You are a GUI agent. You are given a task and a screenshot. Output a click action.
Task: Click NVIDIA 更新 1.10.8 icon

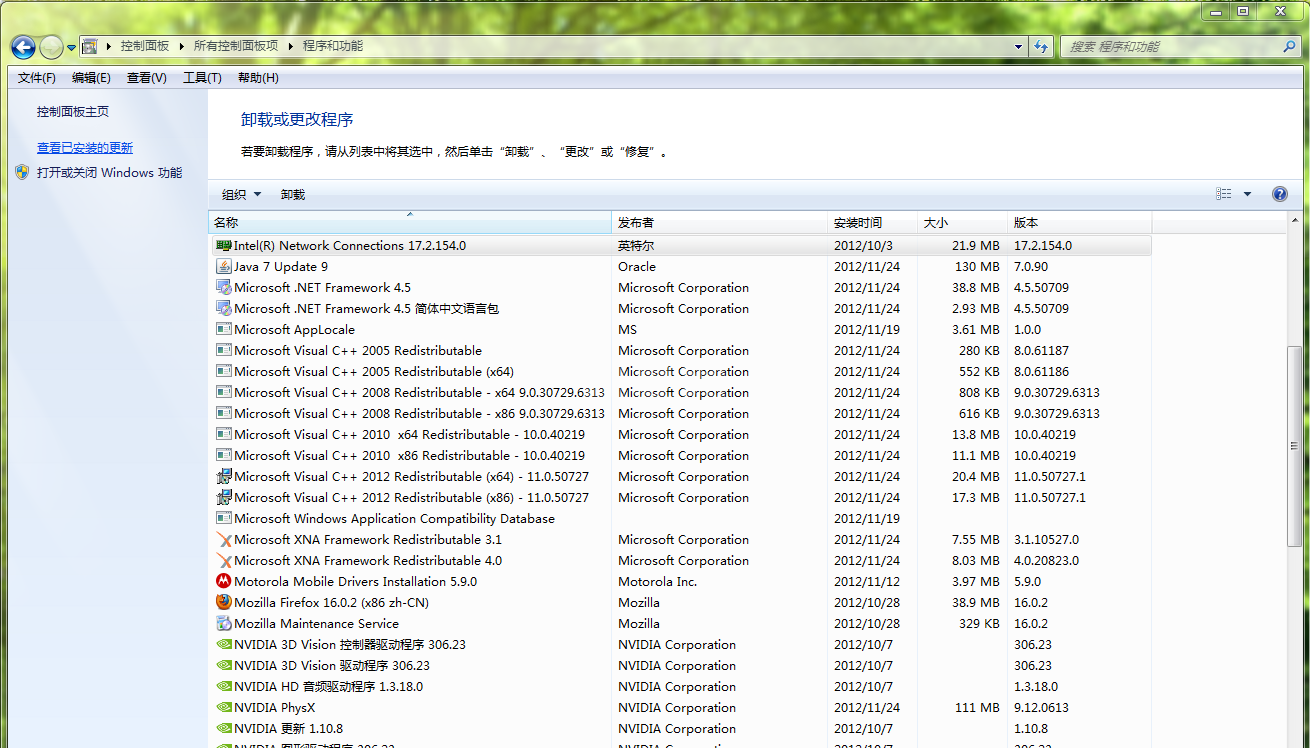pyautogui.click(x=224, y=728)
